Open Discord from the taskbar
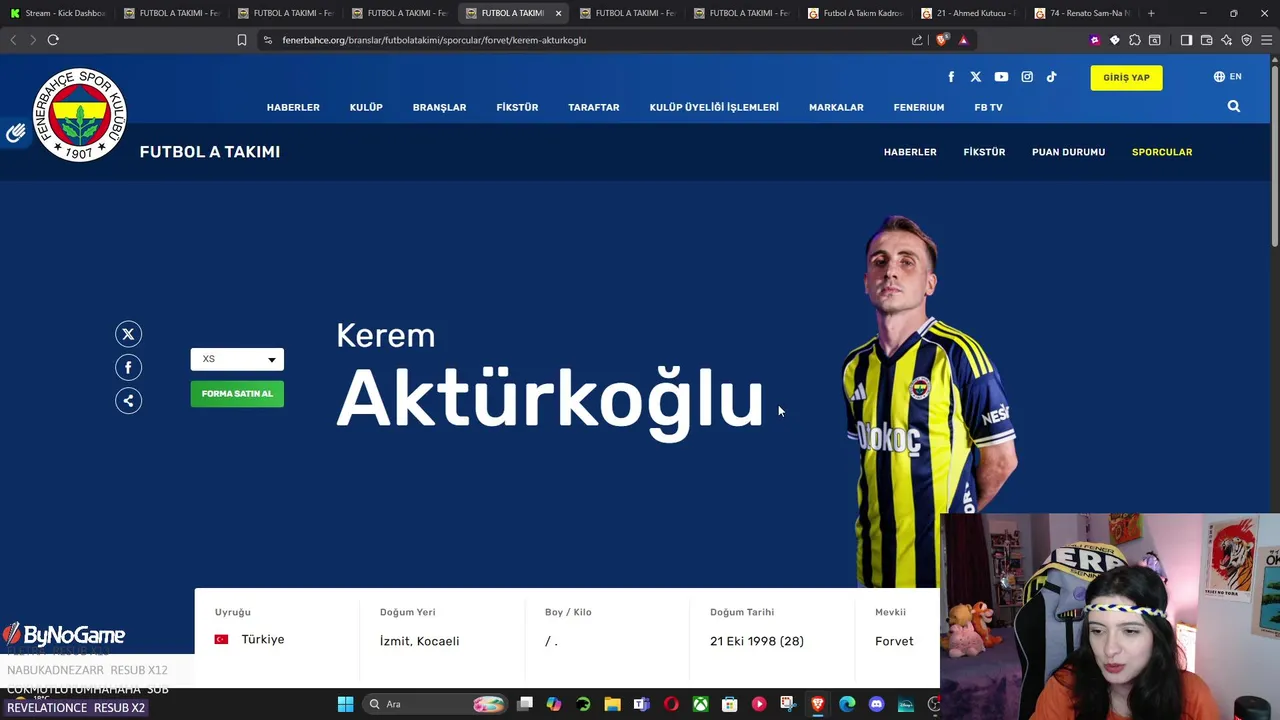 pyautogui.click(x=877, y=704)
